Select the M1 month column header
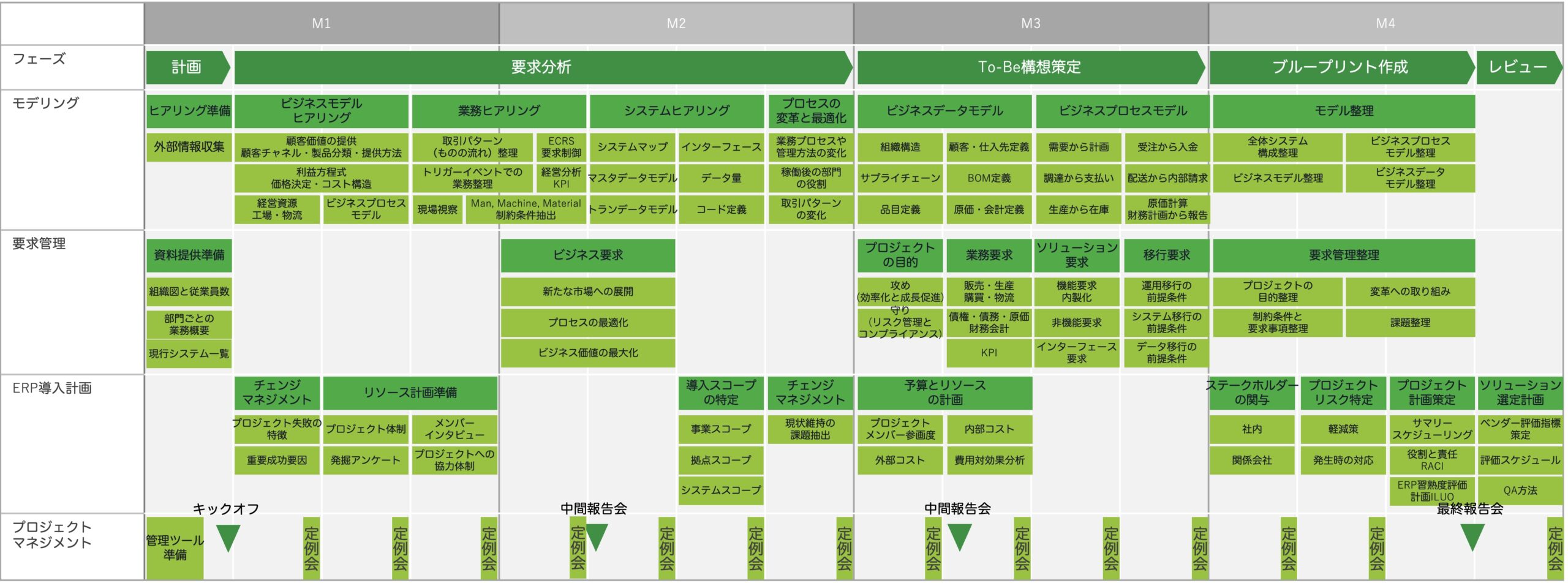Screen dimensions: 1568x583 click(x=322, y=23)
